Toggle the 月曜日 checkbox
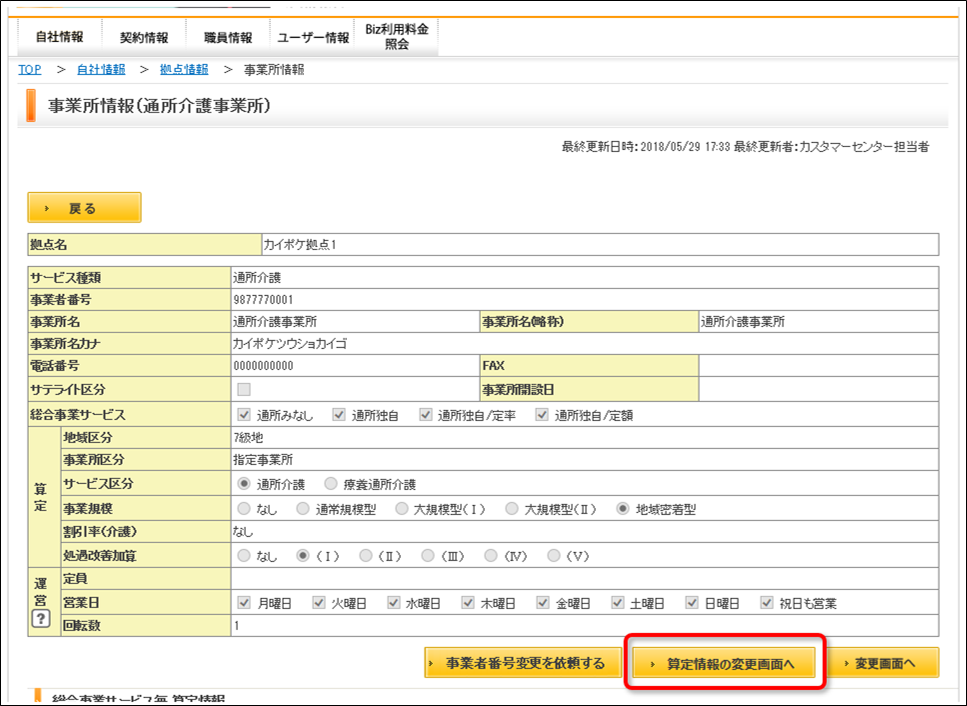The width and height of the screenshot is (967, 706). tap(244, 602)
